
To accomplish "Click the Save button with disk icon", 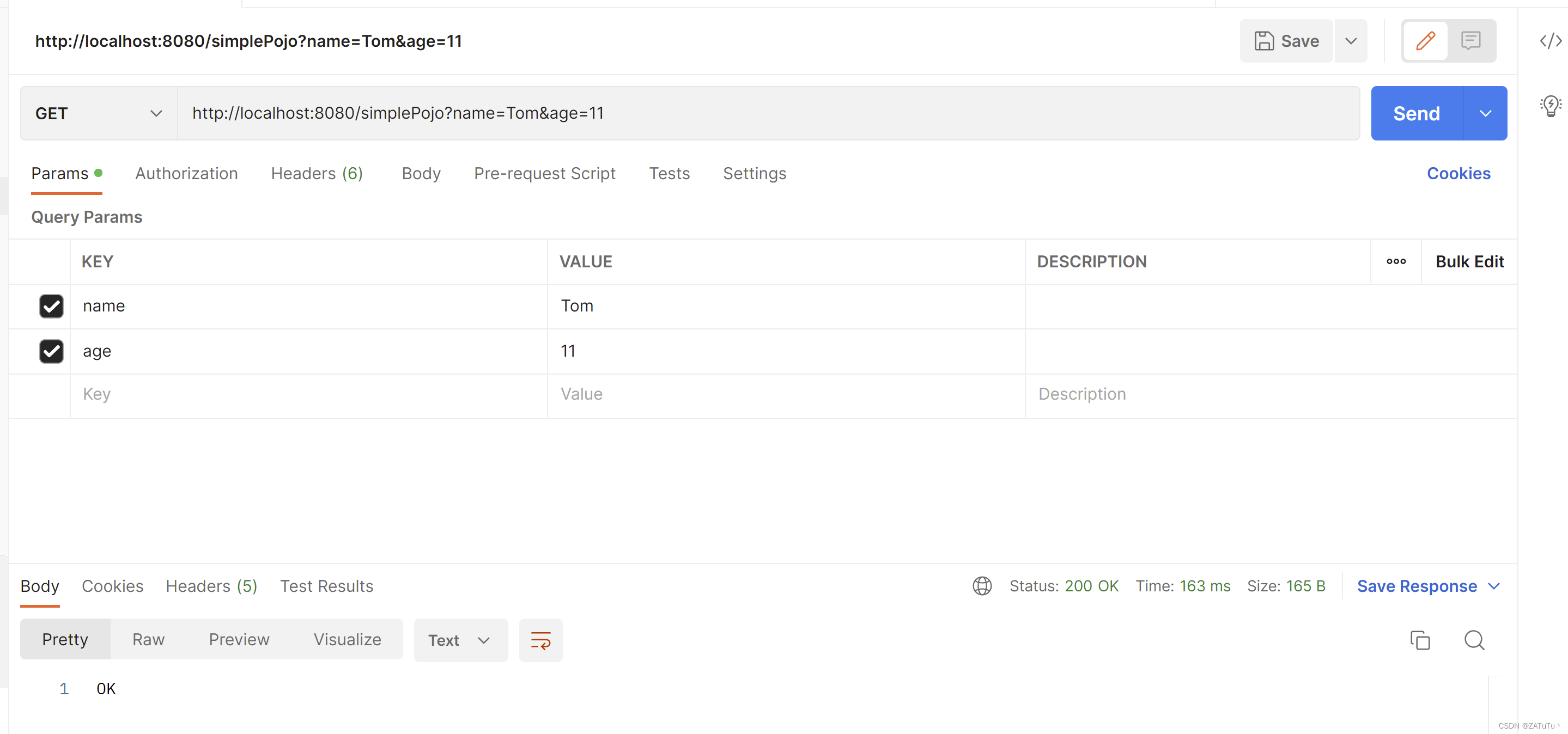I will (x=1286, y=41).
